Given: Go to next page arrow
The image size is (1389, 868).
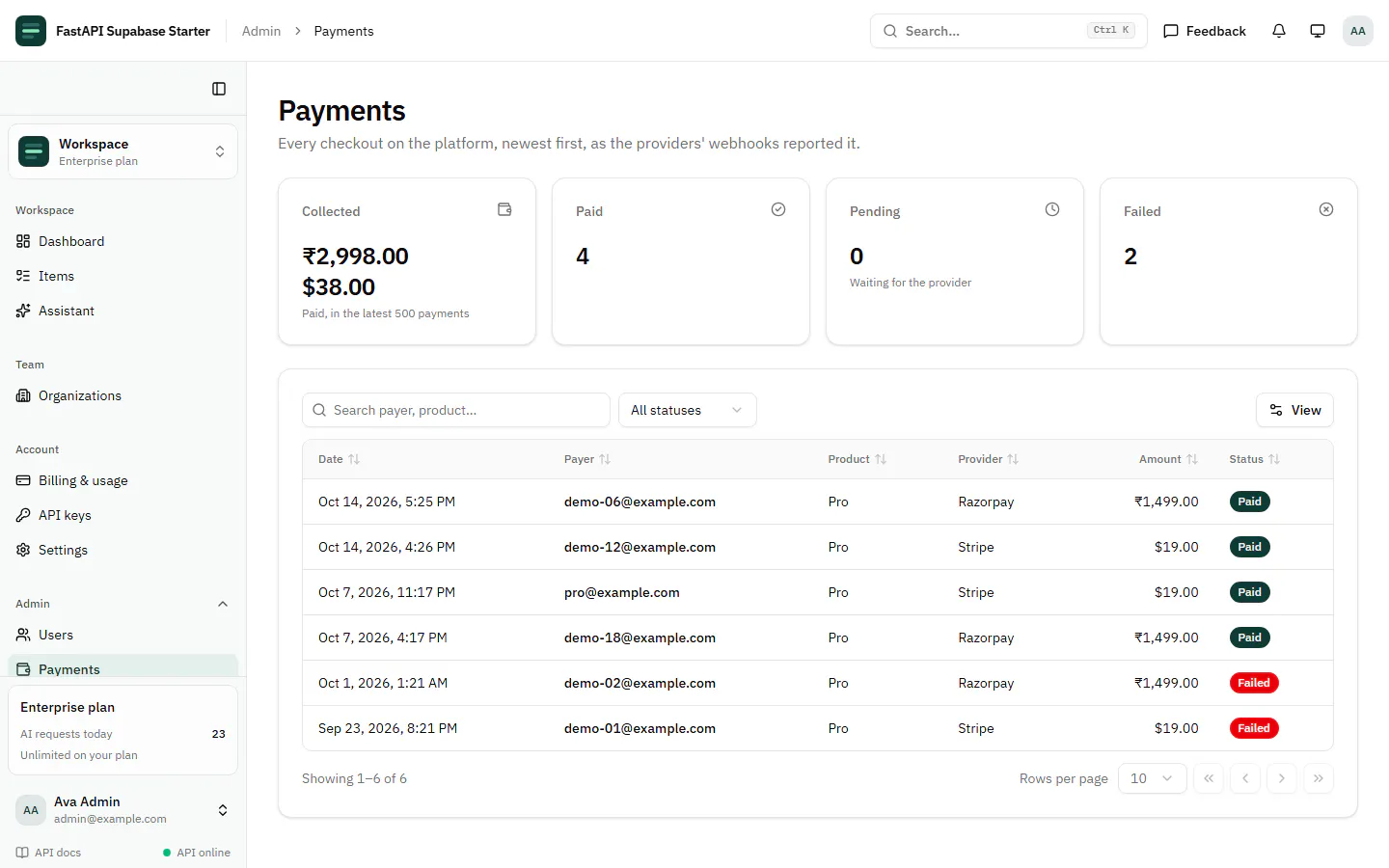Looking at the screenshot, I should point(1282,778).
